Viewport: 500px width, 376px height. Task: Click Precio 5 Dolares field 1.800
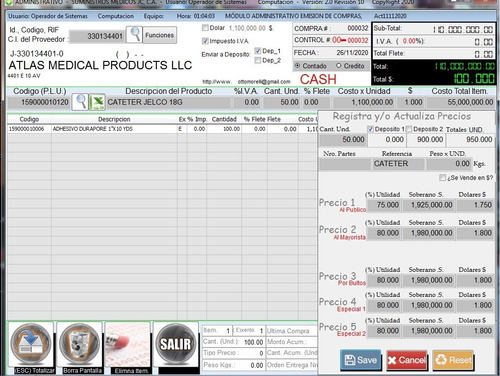pos(475,331)
